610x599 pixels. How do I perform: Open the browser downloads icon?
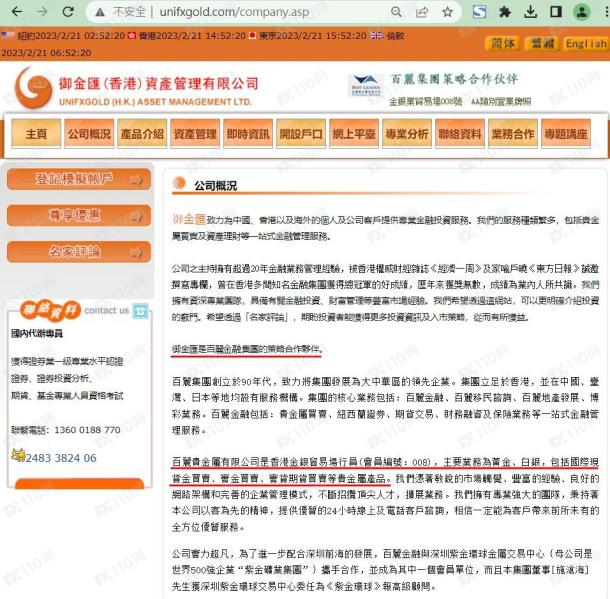[x=531, y=12]
